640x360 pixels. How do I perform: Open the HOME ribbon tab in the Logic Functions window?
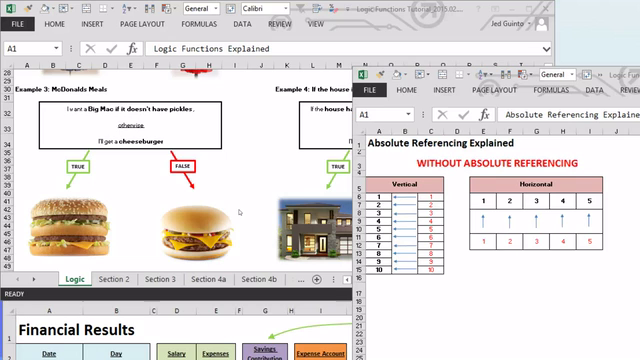pyautogui.click(x=54, y=24)
